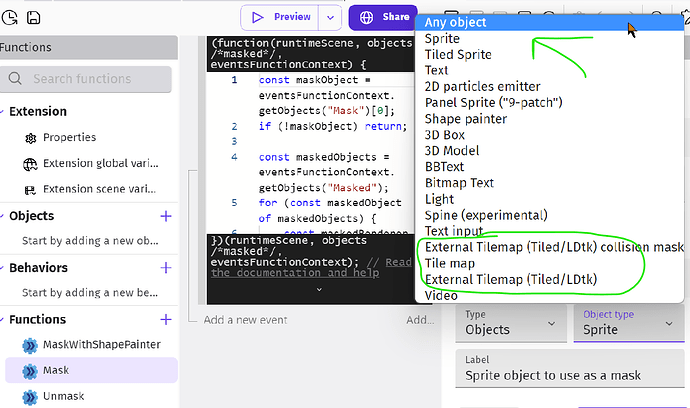The width and height of the screenshot is (690, 408).
Task: Pick "Tile map" from the object list
Action: (x=450, y=263)
